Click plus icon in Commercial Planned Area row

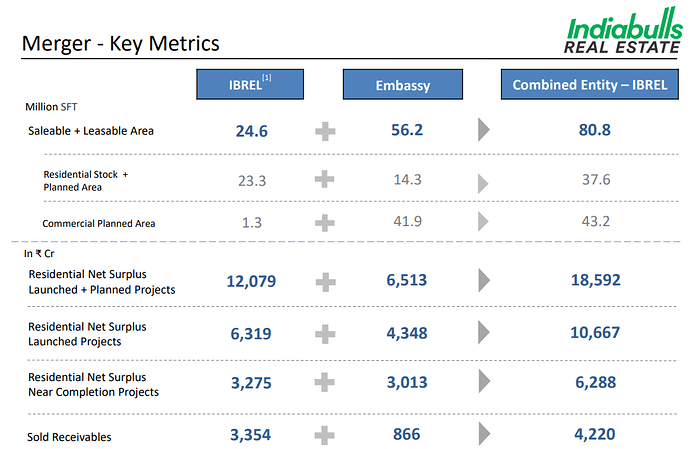tap(325, 222)
